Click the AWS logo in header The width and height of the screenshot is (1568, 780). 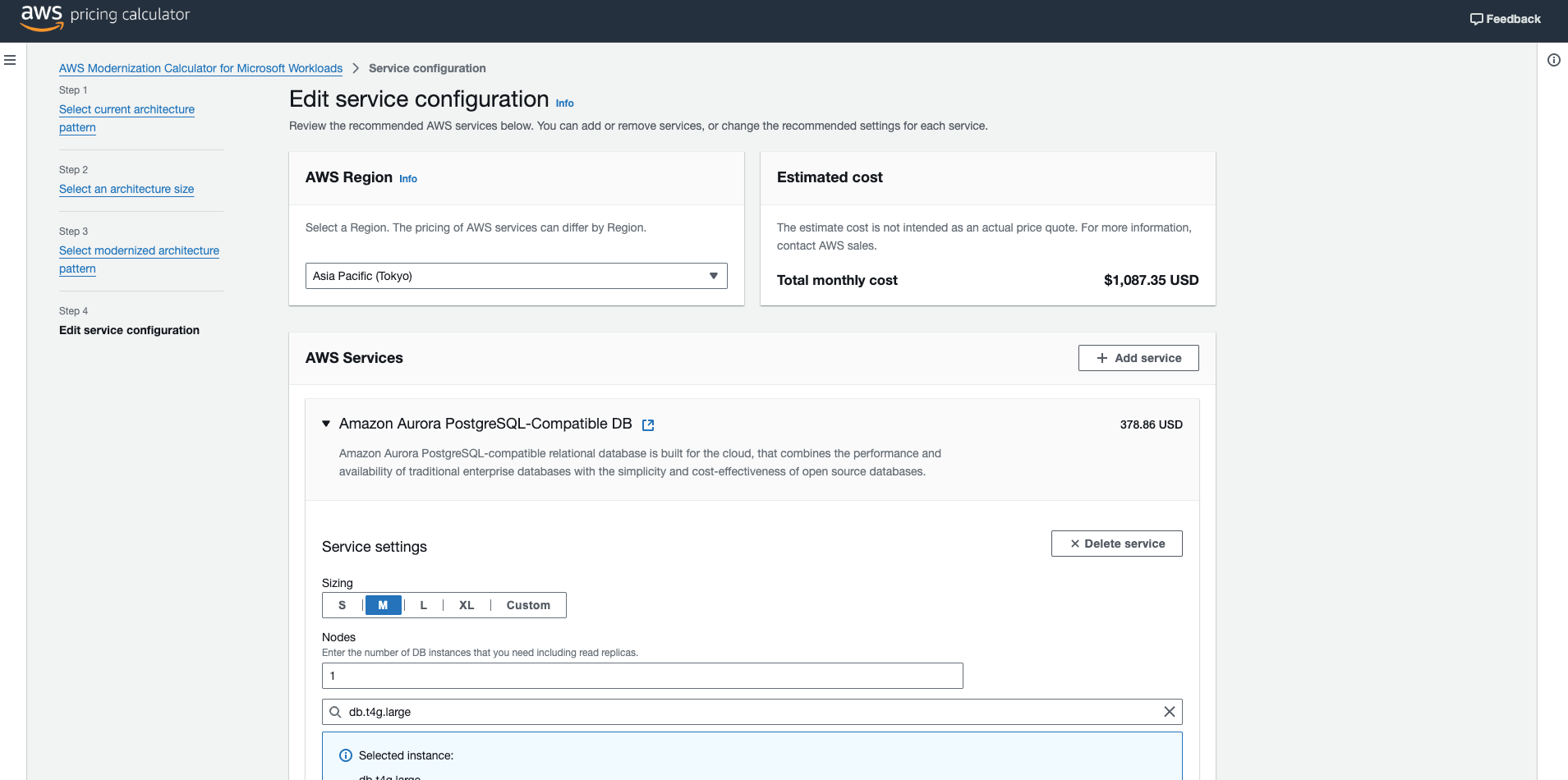42,17
